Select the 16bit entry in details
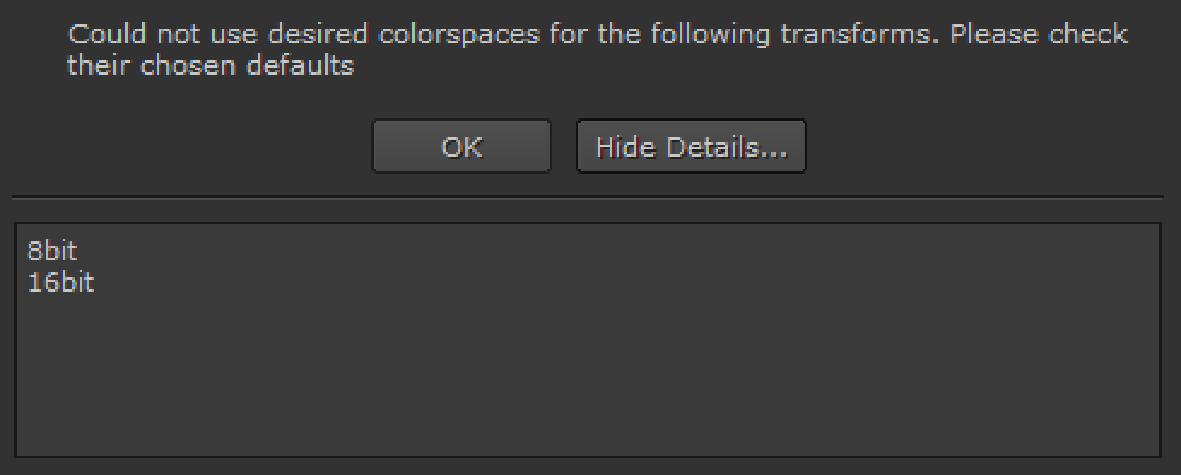This screenshot has height=475, width=1181. [x=61, y=282]
